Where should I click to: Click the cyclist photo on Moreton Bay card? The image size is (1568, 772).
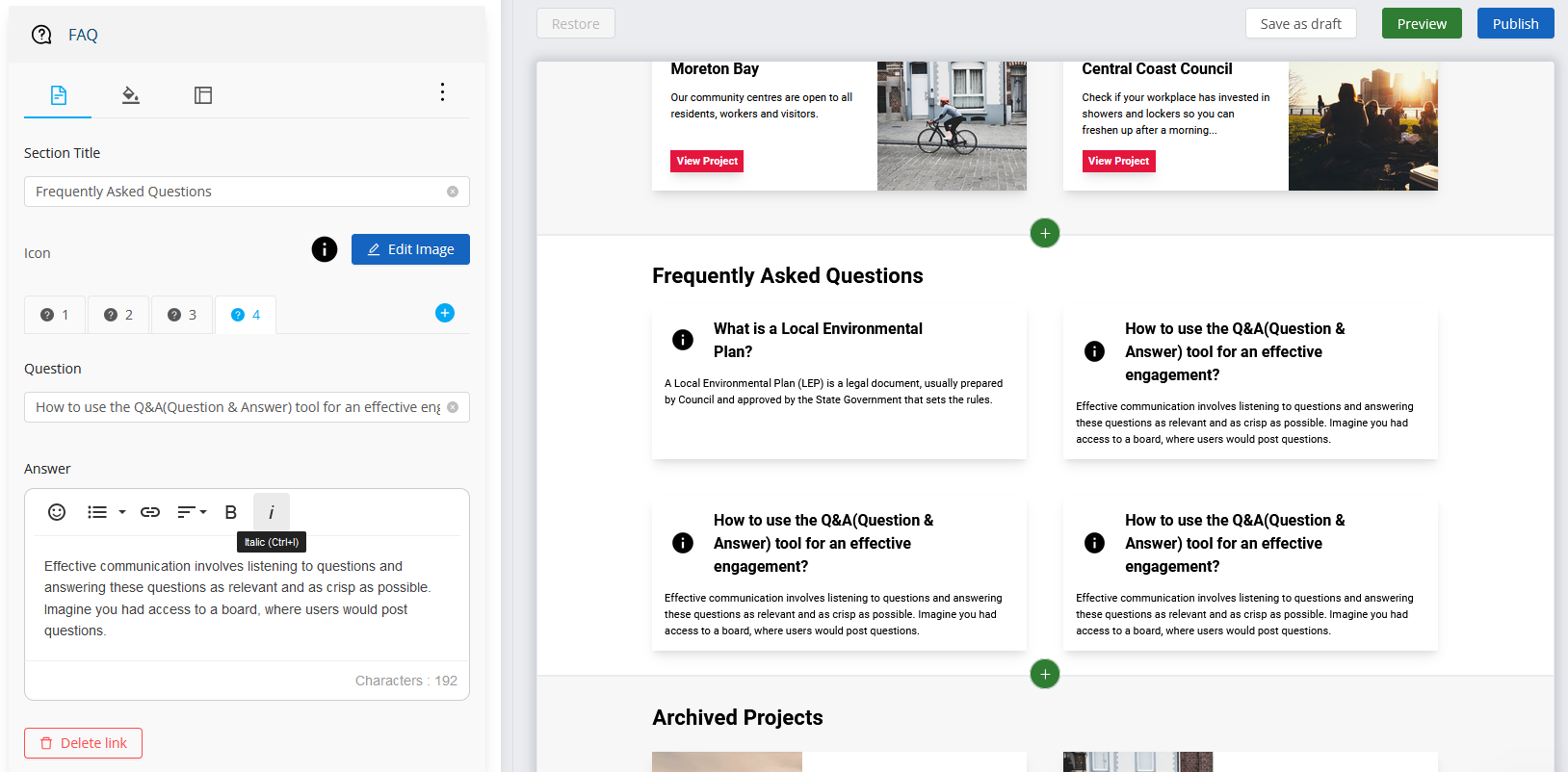coord(952,126)
